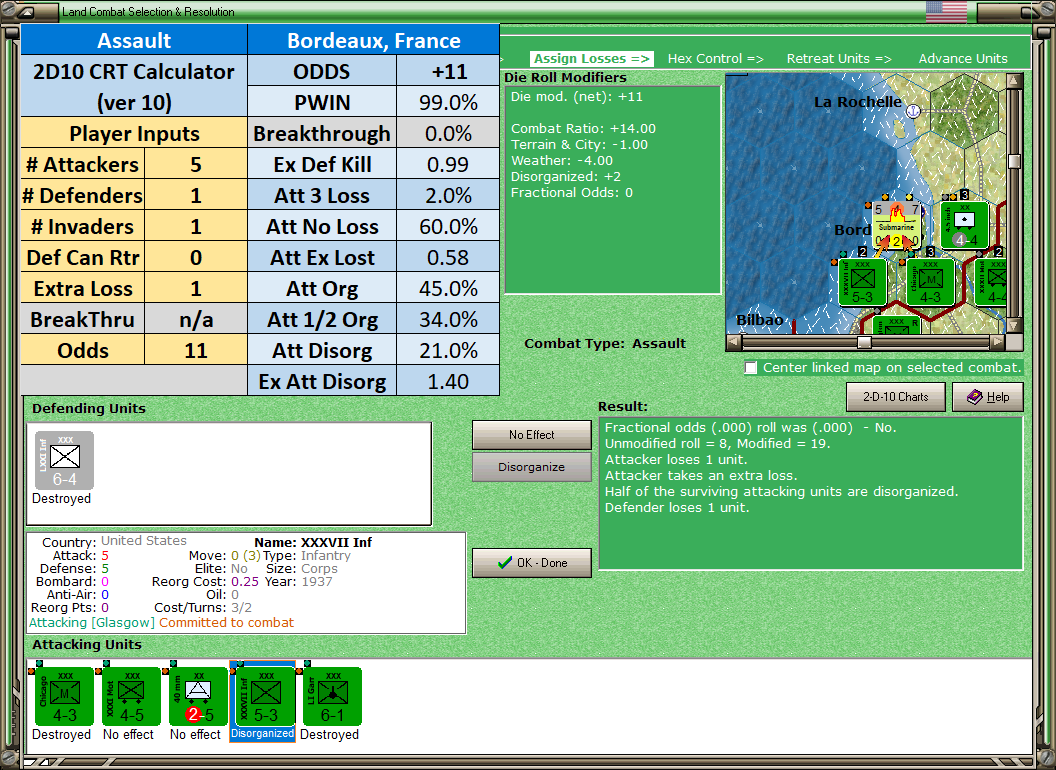
Task: Go to the Retreat Units step
Action: (x=839, y=59)
